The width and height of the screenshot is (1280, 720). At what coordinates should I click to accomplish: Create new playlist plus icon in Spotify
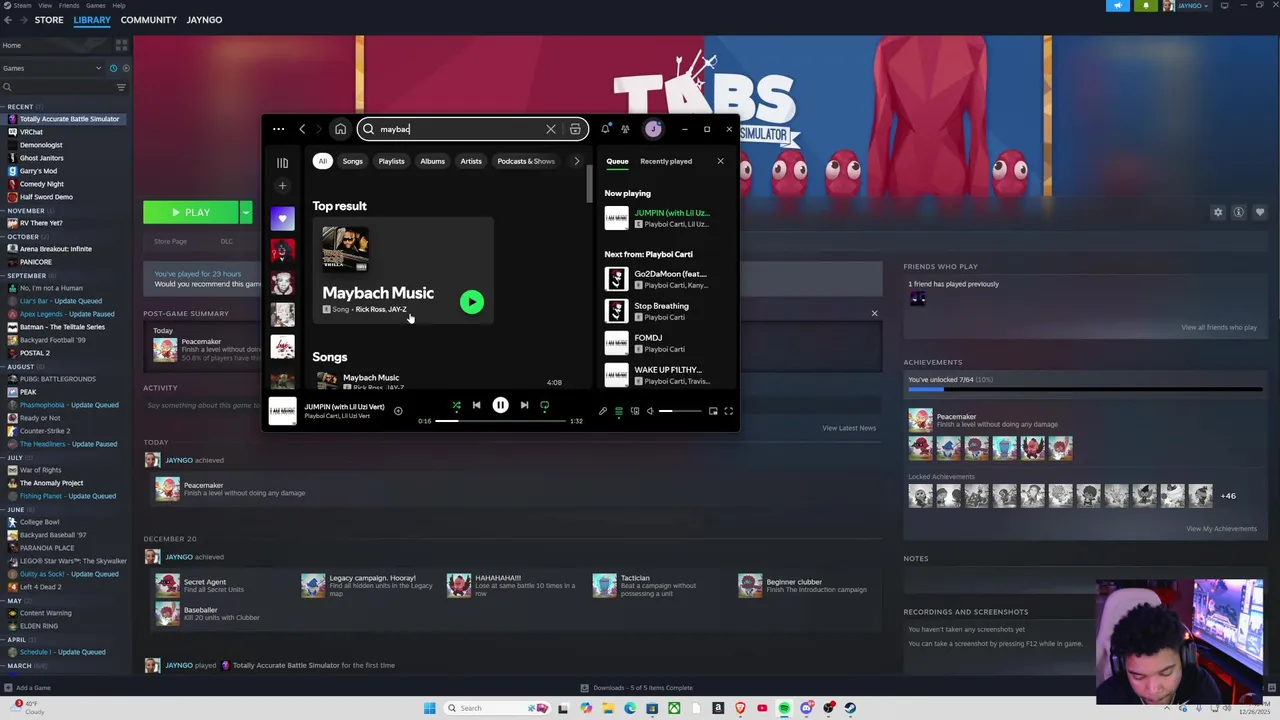(x=282, y=186)
